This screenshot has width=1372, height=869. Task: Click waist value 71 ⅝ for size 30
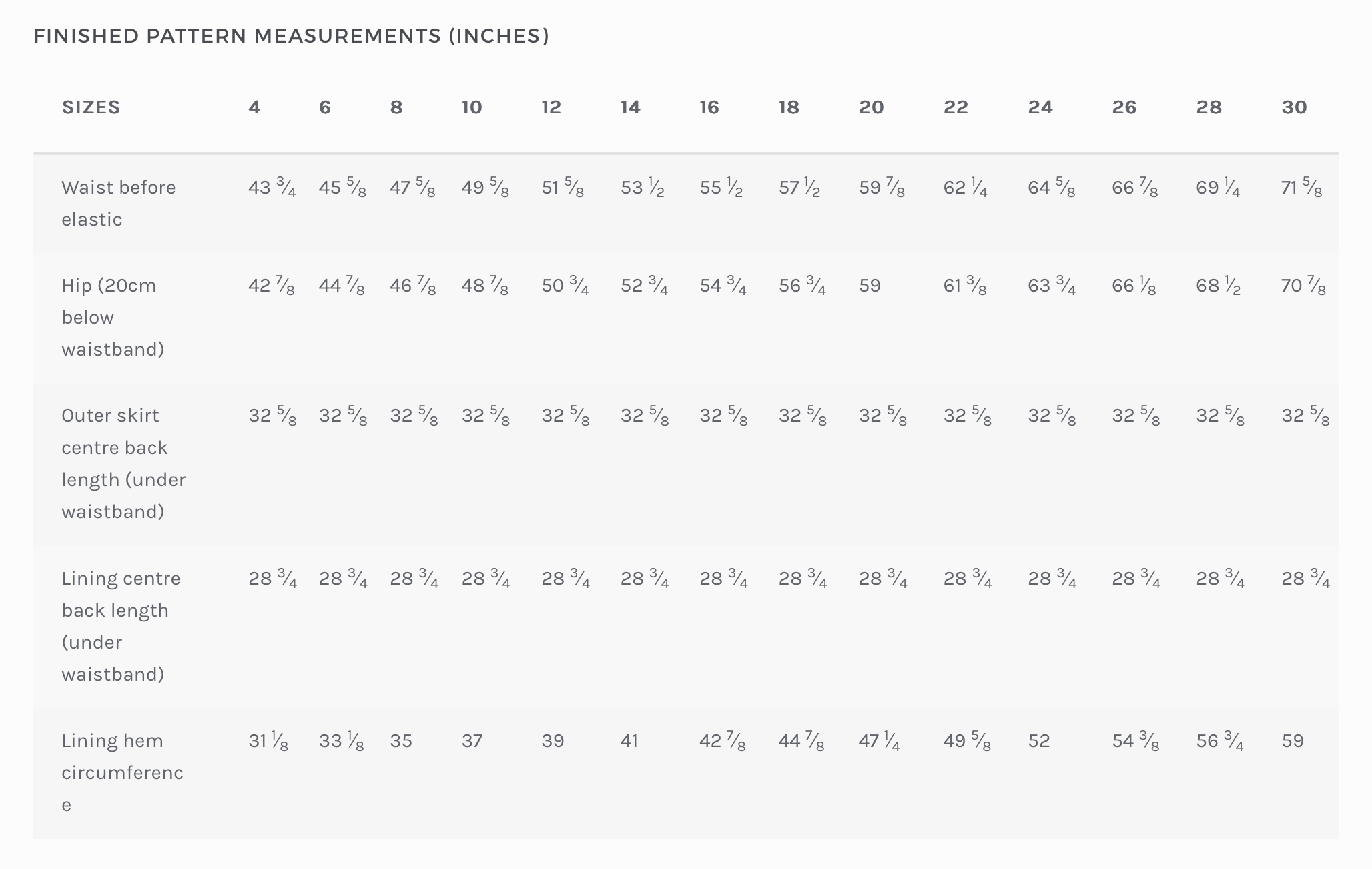tap(1301, 188)
